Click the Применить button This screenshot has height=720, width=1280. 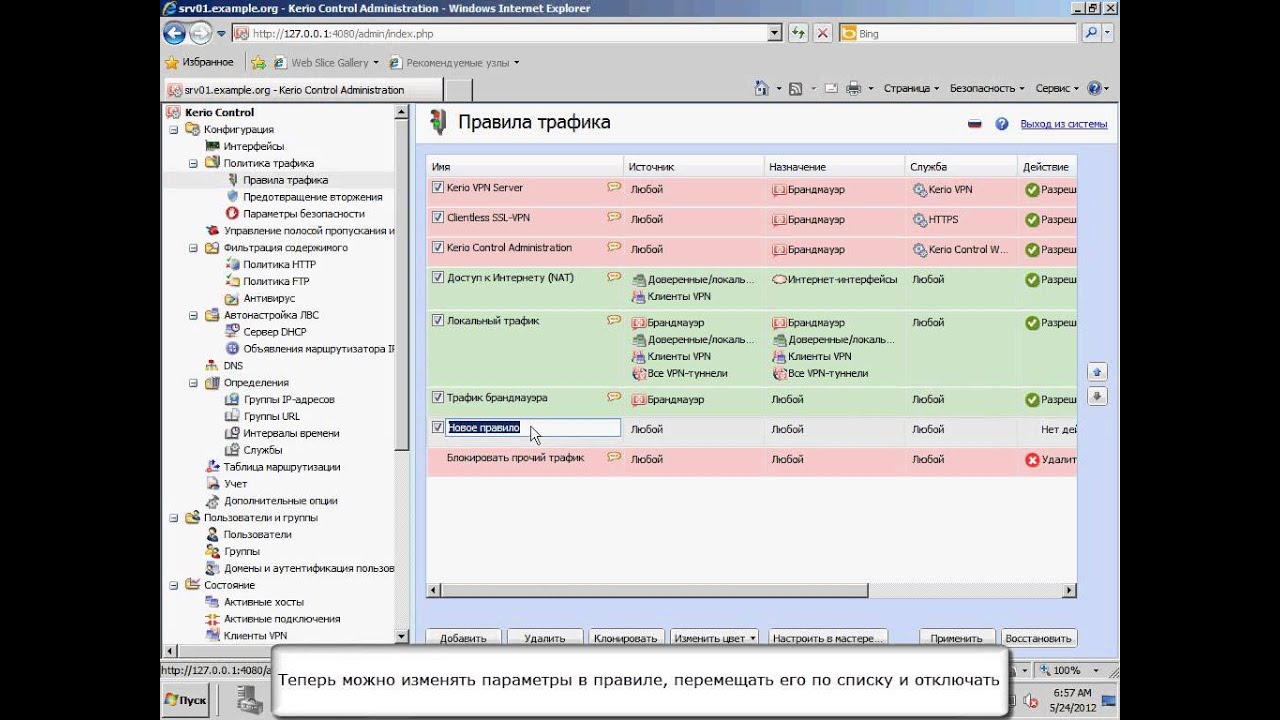click(956, 638)
